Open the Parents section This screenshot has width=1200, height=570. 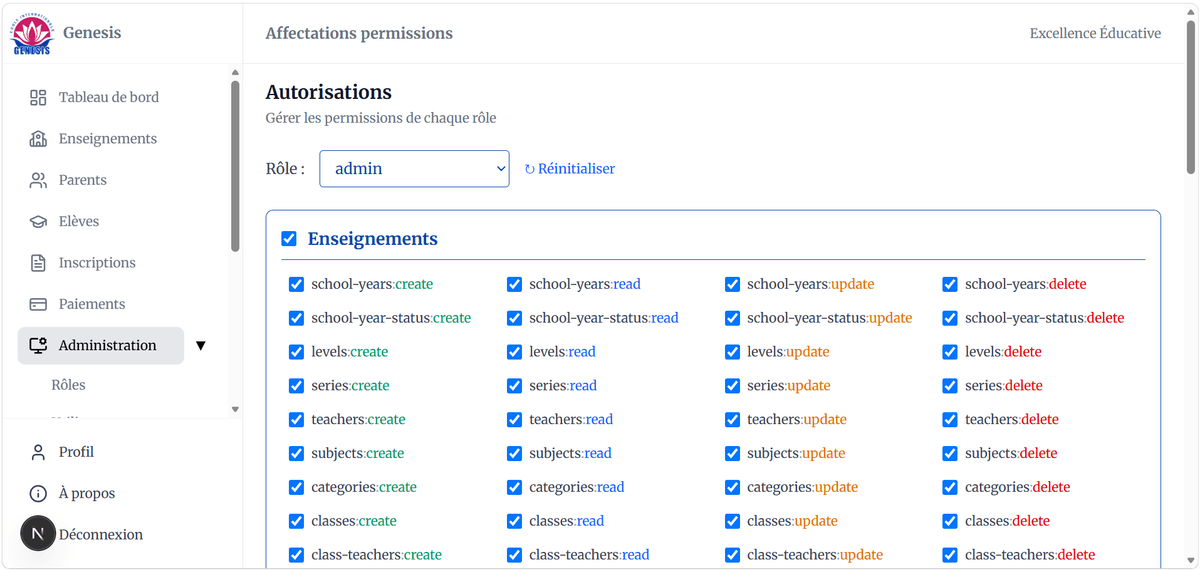tap(83, 180)
